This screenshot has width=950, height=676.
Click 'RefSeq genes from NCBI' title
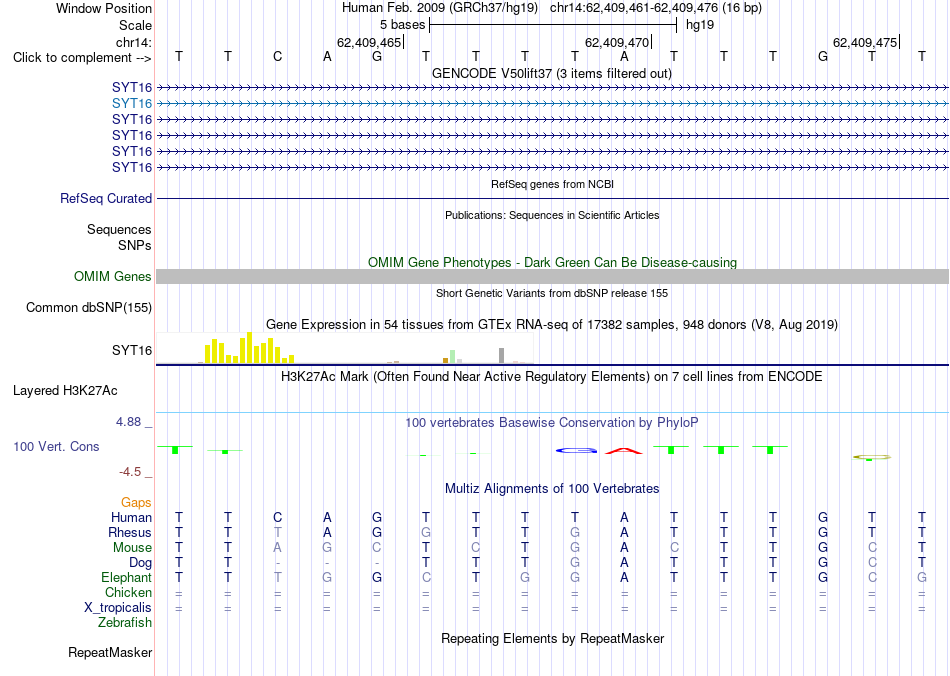pyautogui.click(x=552, y=184)
